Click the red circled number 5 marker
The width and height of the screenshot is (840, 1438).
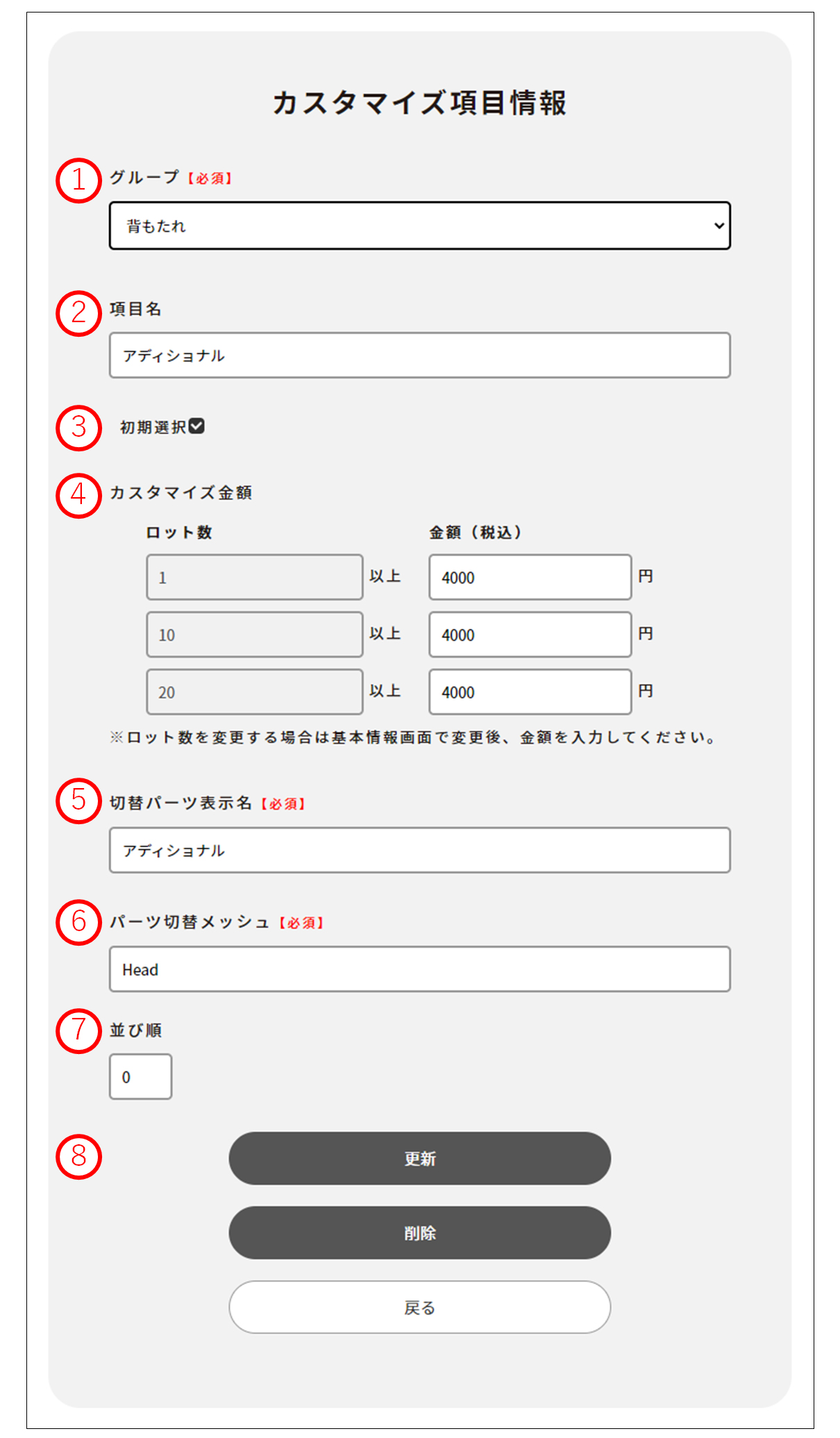coord(78,801)
